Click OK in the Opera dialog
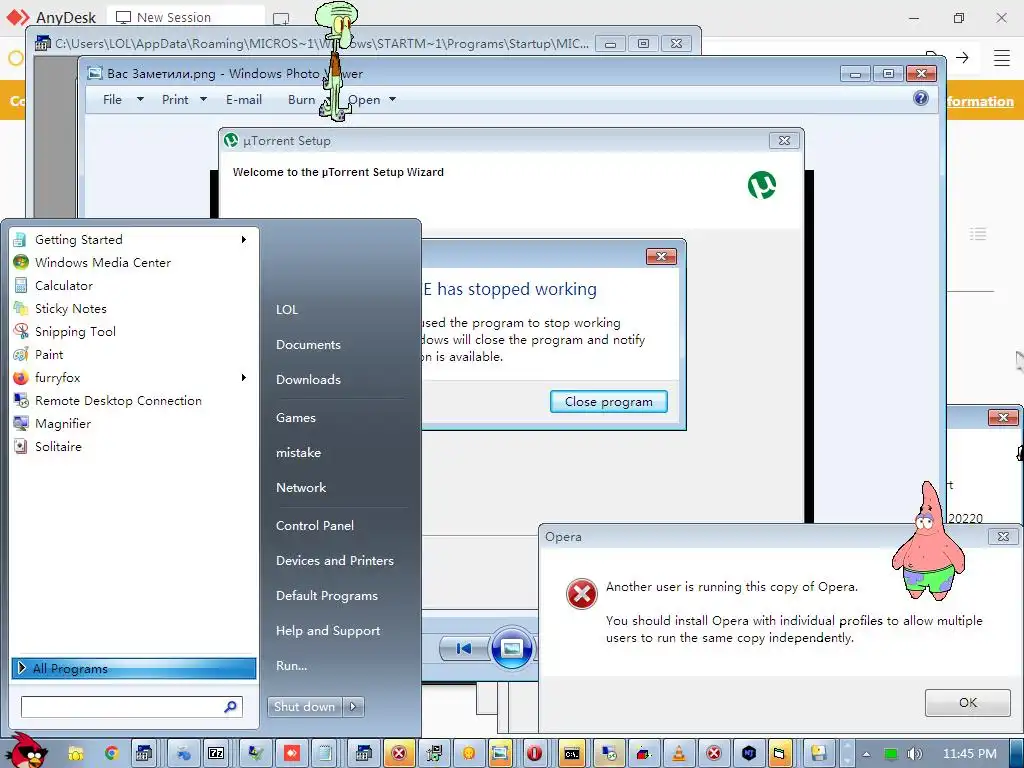Screen dimensions: 1024x768 (968, 703)
